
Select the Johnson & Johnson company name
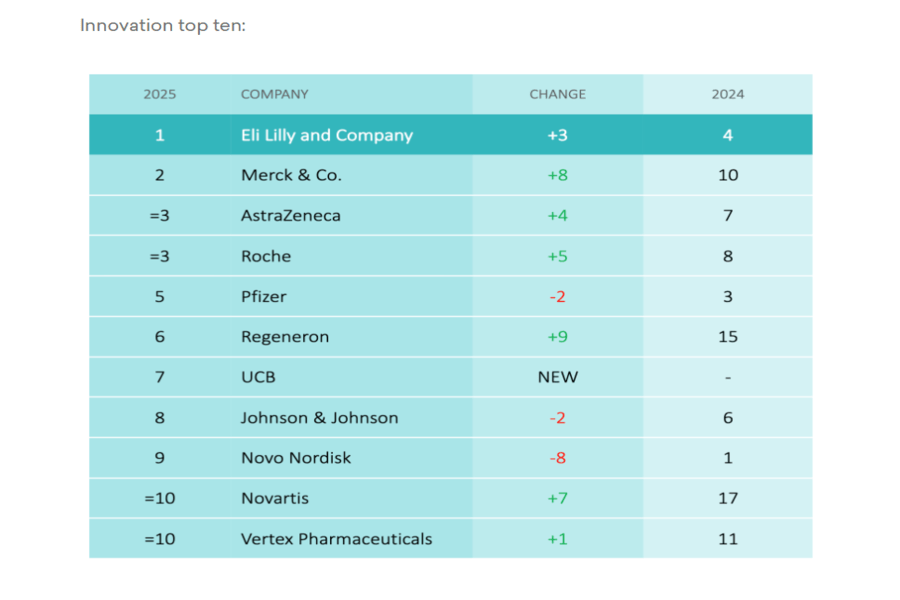(x=319, y=418)
